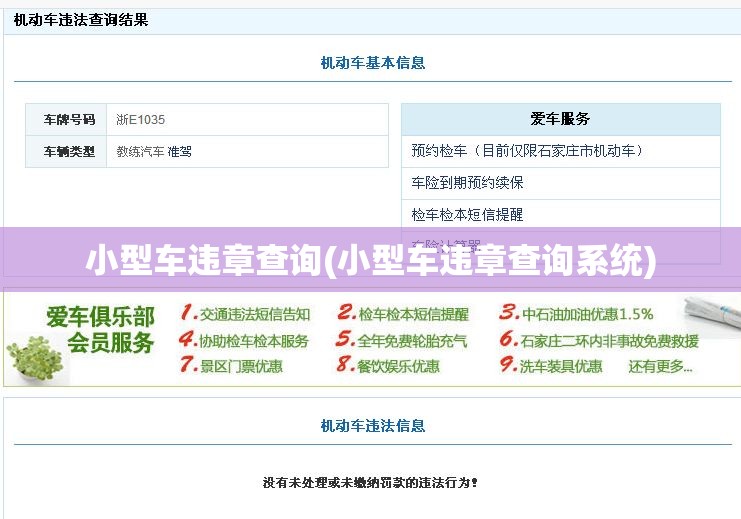
Task: Open banner item 6 石家庄二环内非事故免费救援
Action: [599, 340]
